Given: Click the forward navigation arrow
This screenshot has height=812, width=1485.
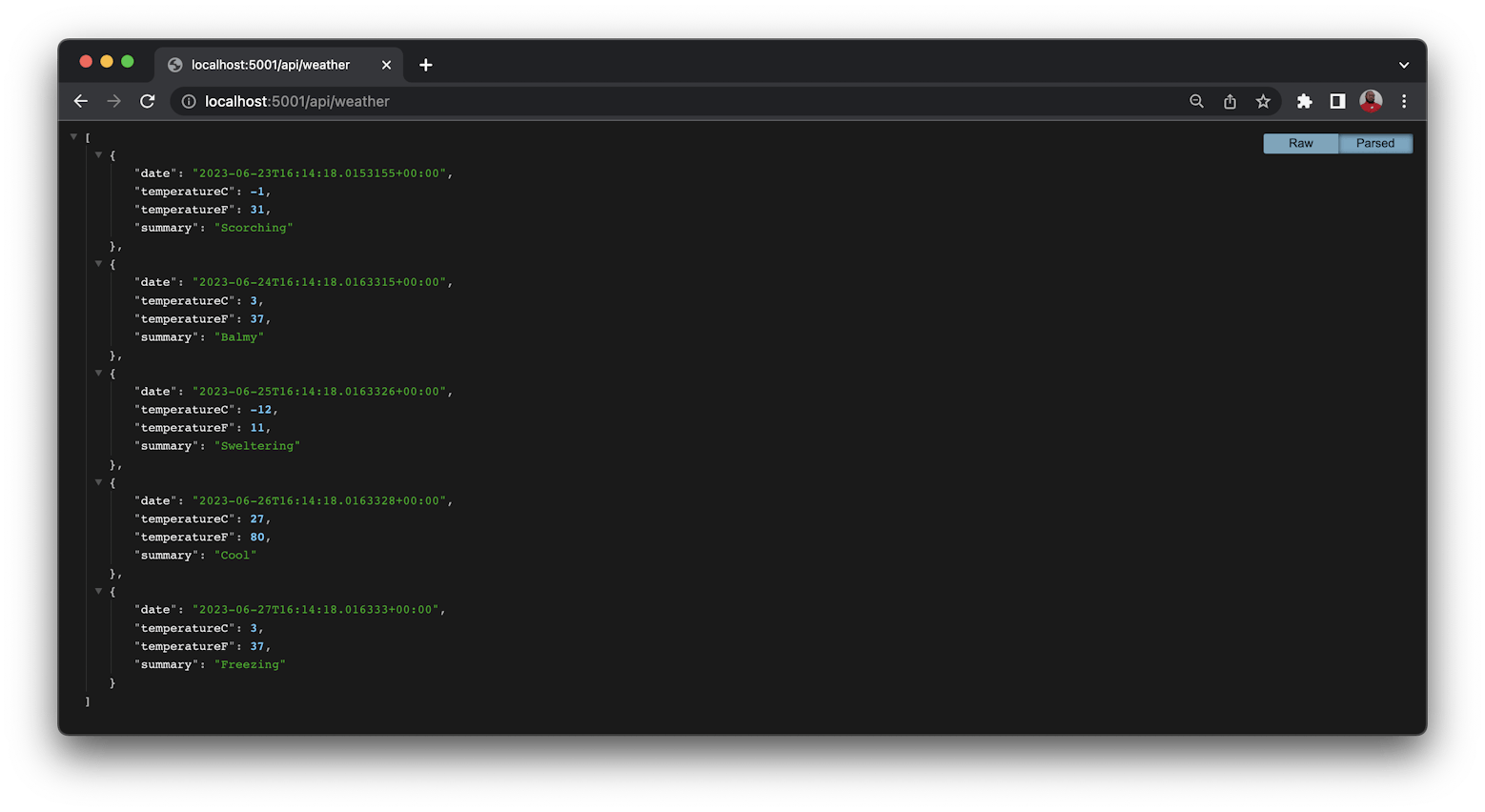Looking at the screenshot, I should [114, 101].
